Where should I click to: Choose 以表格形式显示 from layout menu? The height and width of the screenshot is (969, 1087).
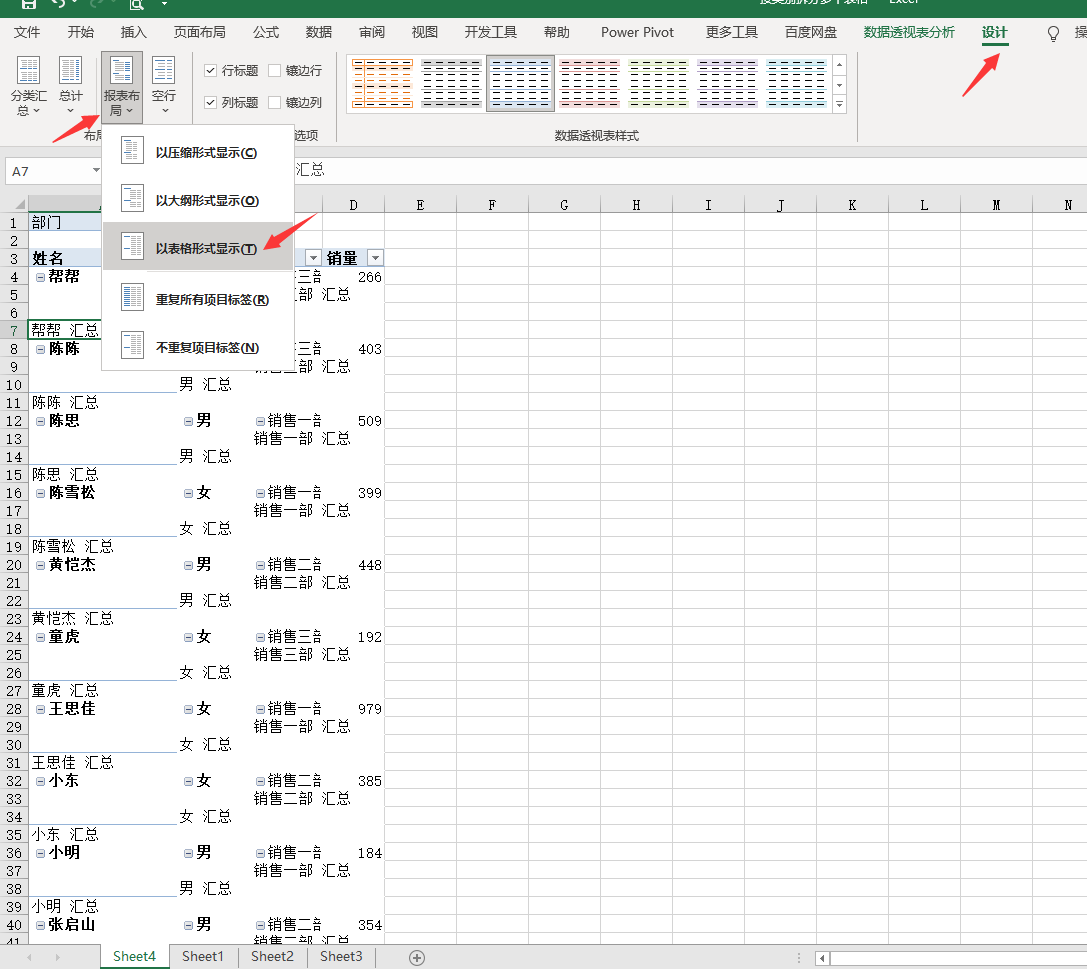click(x=198, y=247)
